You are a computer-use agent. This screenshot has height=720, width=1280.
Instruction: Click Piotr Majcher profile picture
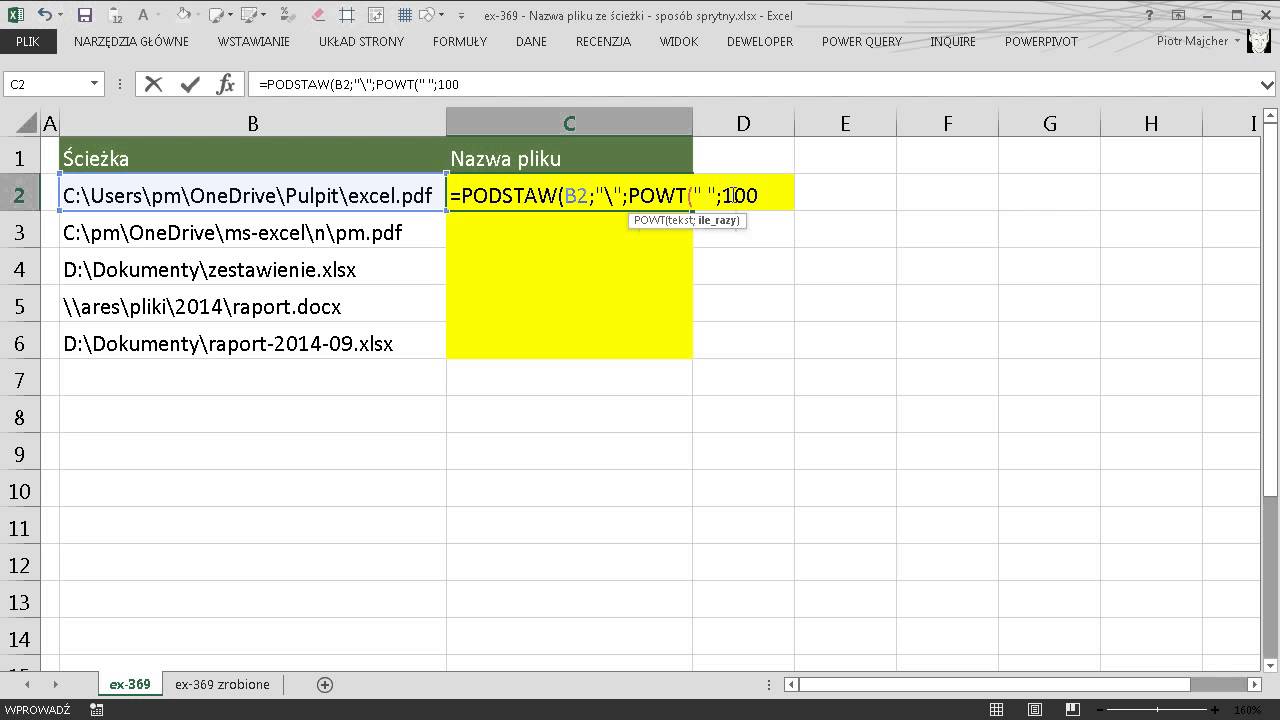[x=1261, y=41]
